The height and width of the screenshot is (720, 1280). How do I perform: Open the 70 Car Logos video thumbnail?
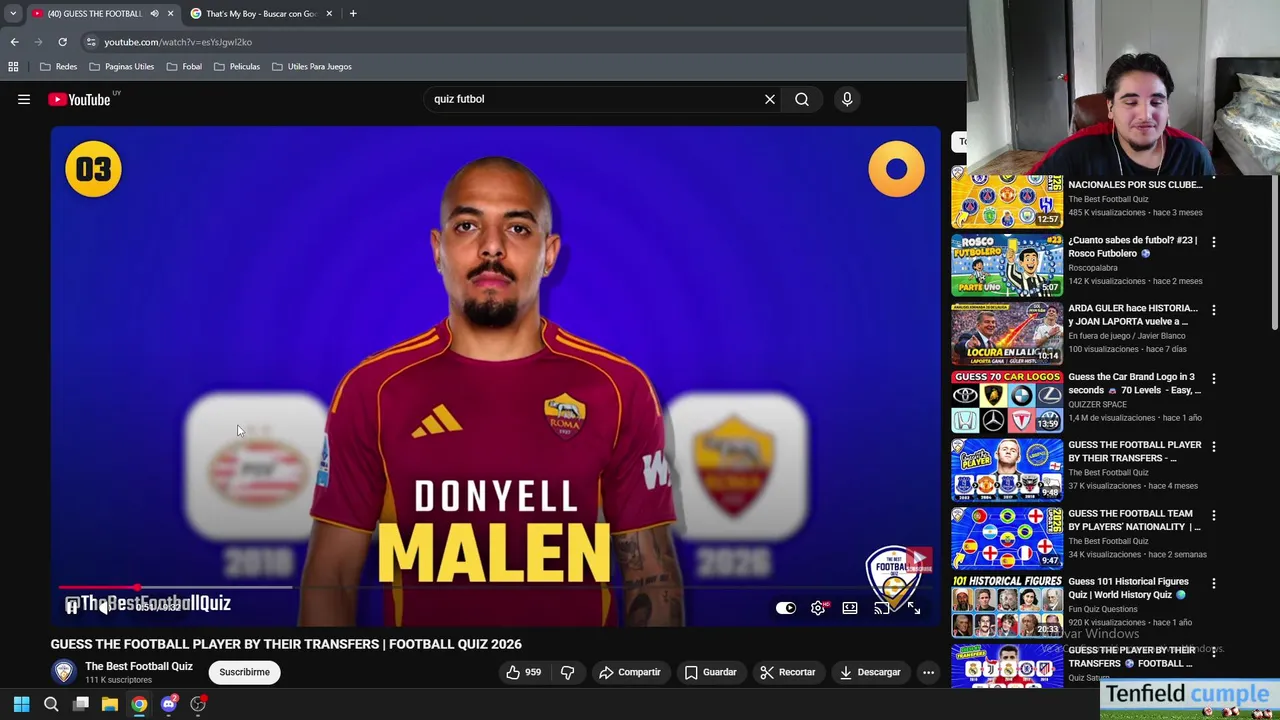click(1006, 402)
